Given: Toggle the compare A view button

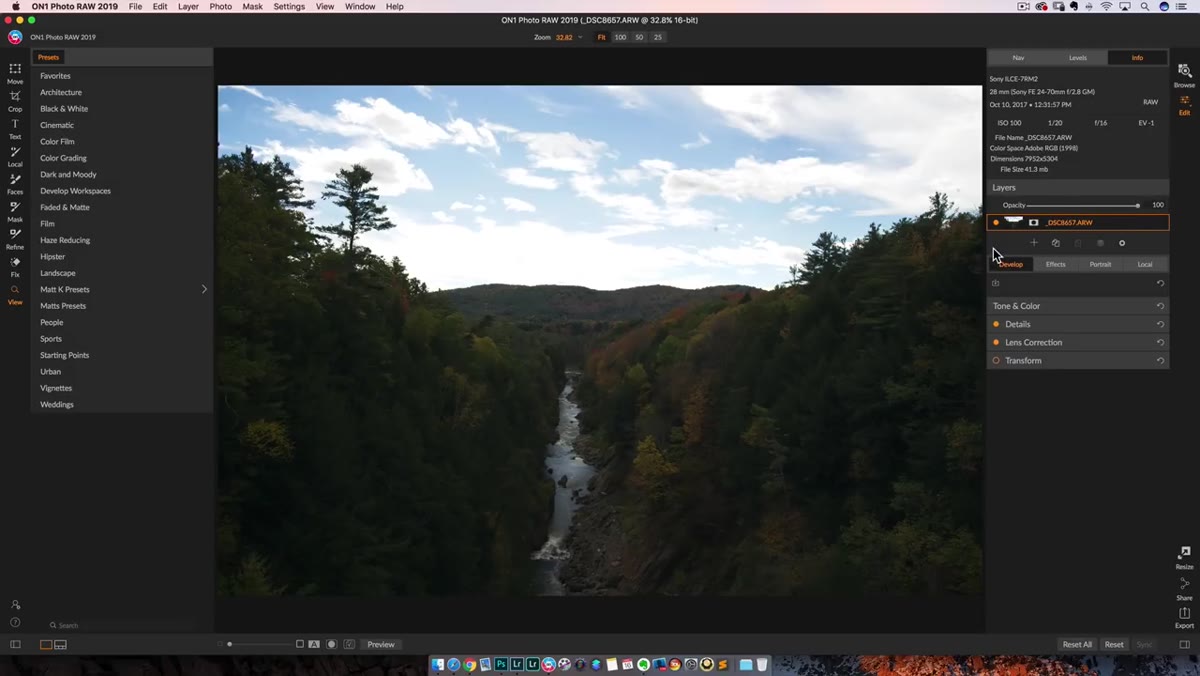Looking at the screenshot, I should 314,645.
